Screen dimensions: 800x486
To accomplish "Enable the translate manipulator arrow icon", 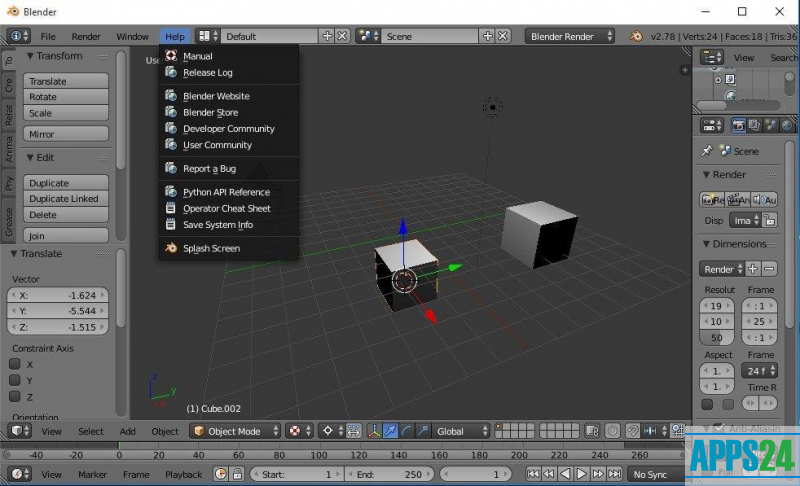I will 390,431.
